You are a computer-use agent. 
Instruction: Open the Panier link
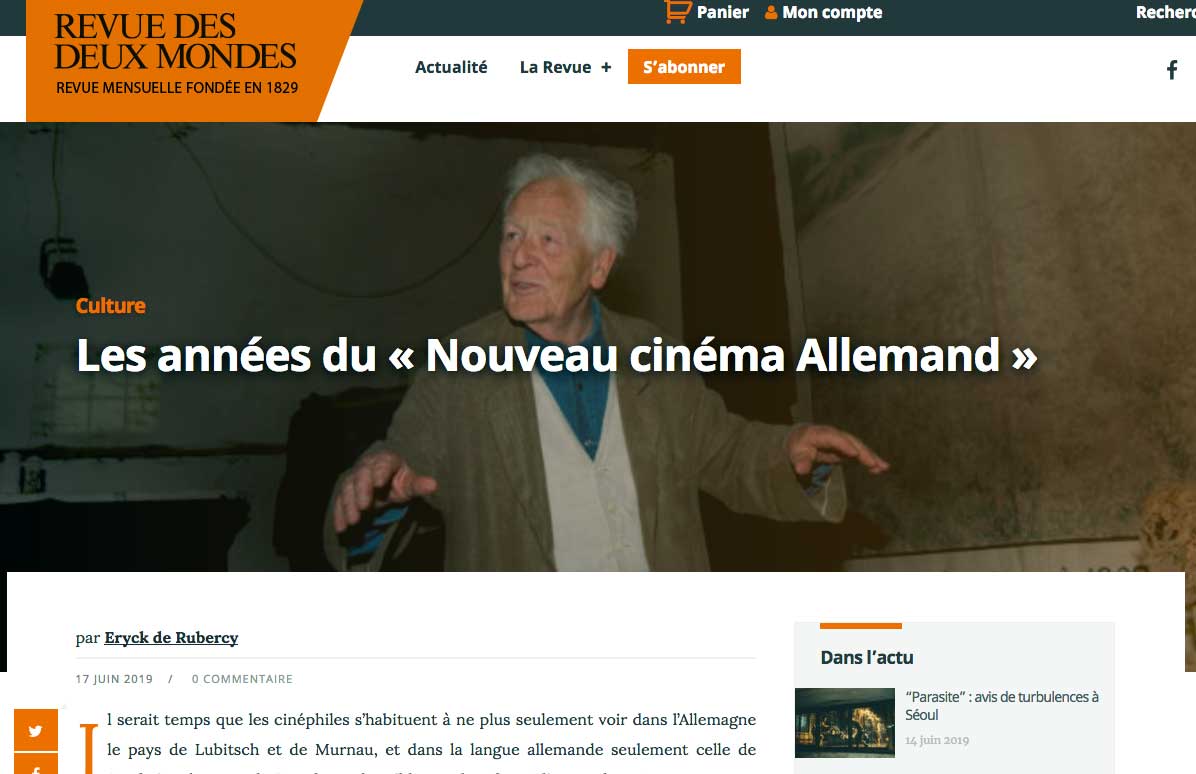[722, 12]
